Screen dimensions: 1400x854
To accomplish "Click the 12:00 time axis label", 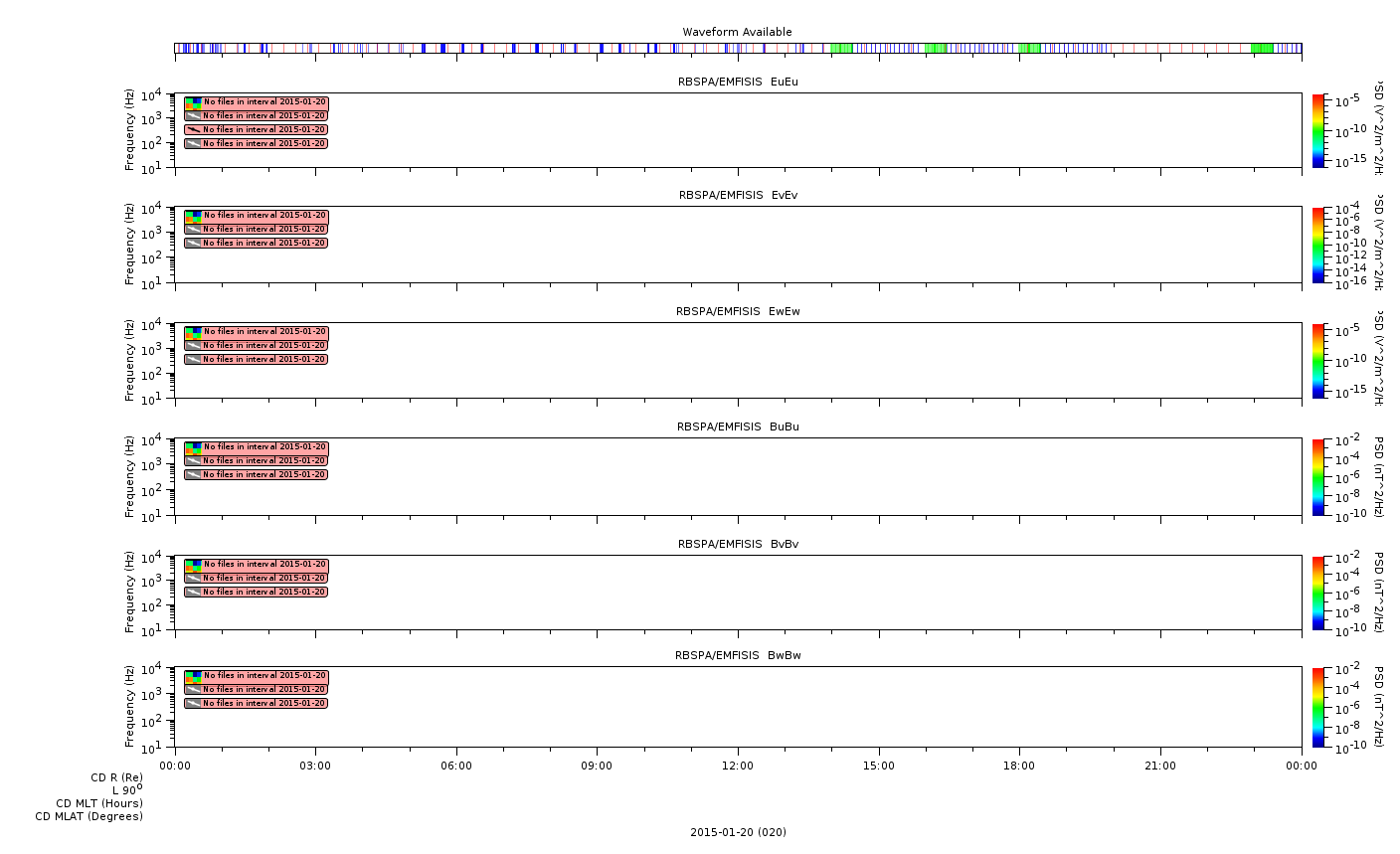I will [x=738, y=767].
